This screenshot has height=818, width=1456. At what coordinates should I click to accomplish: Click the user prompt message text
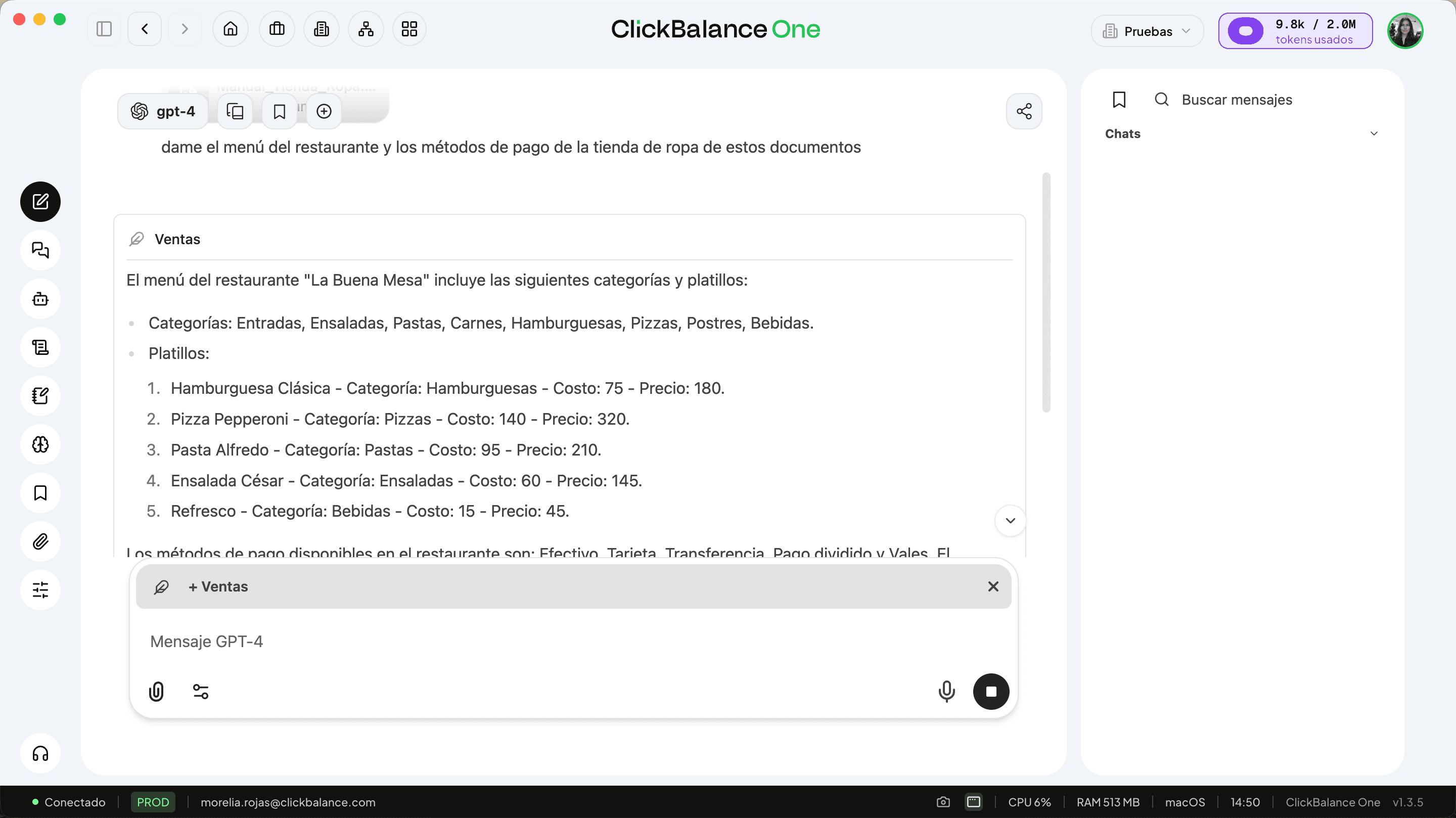(x=511, y=147)
